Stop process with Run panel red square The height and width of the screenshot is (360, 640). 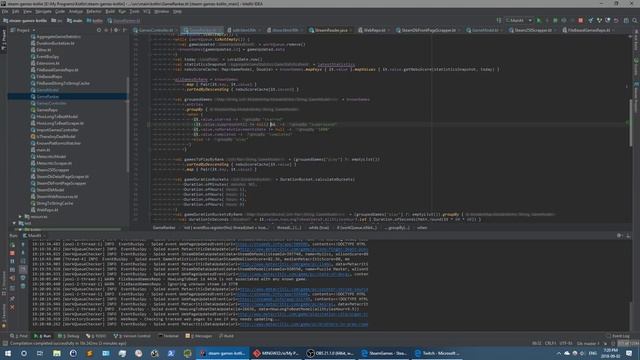pos(12,253)
